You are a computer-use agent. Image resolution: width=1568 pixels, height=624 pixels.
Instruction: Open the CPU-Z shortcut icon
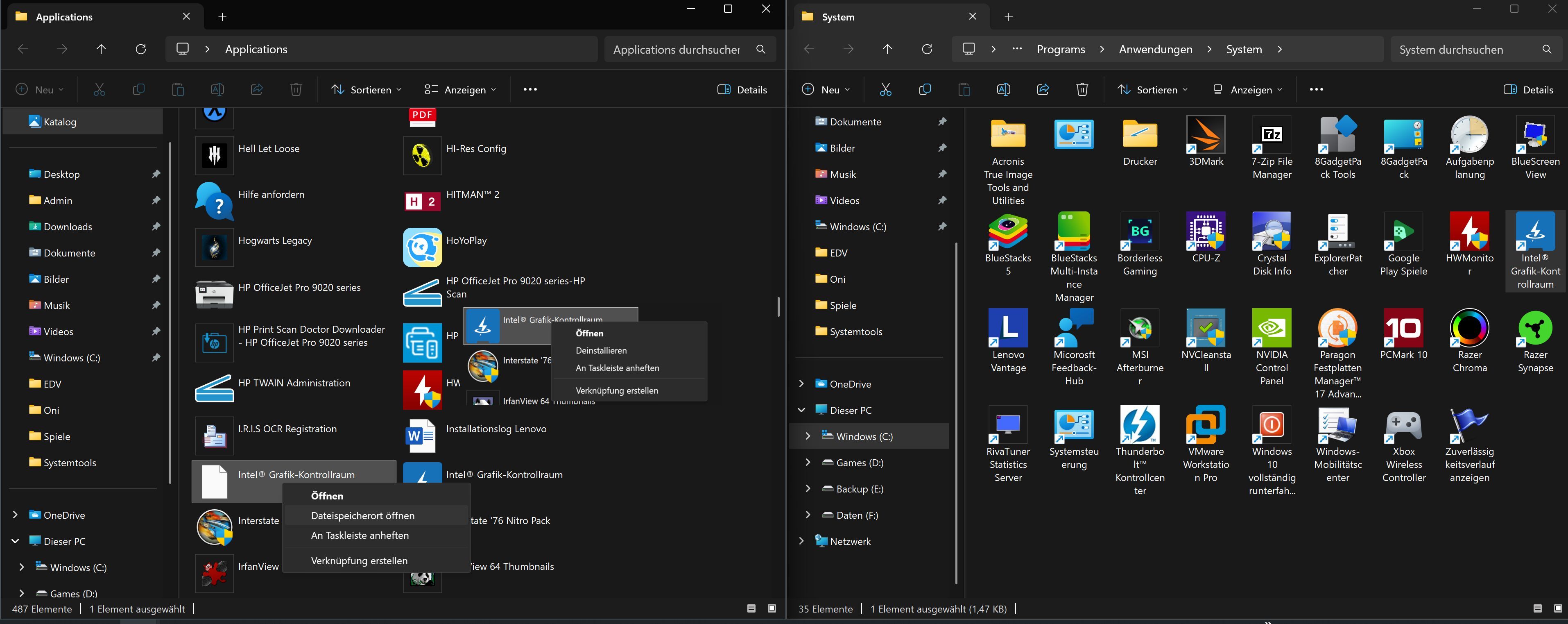[x=1205, y=231]
